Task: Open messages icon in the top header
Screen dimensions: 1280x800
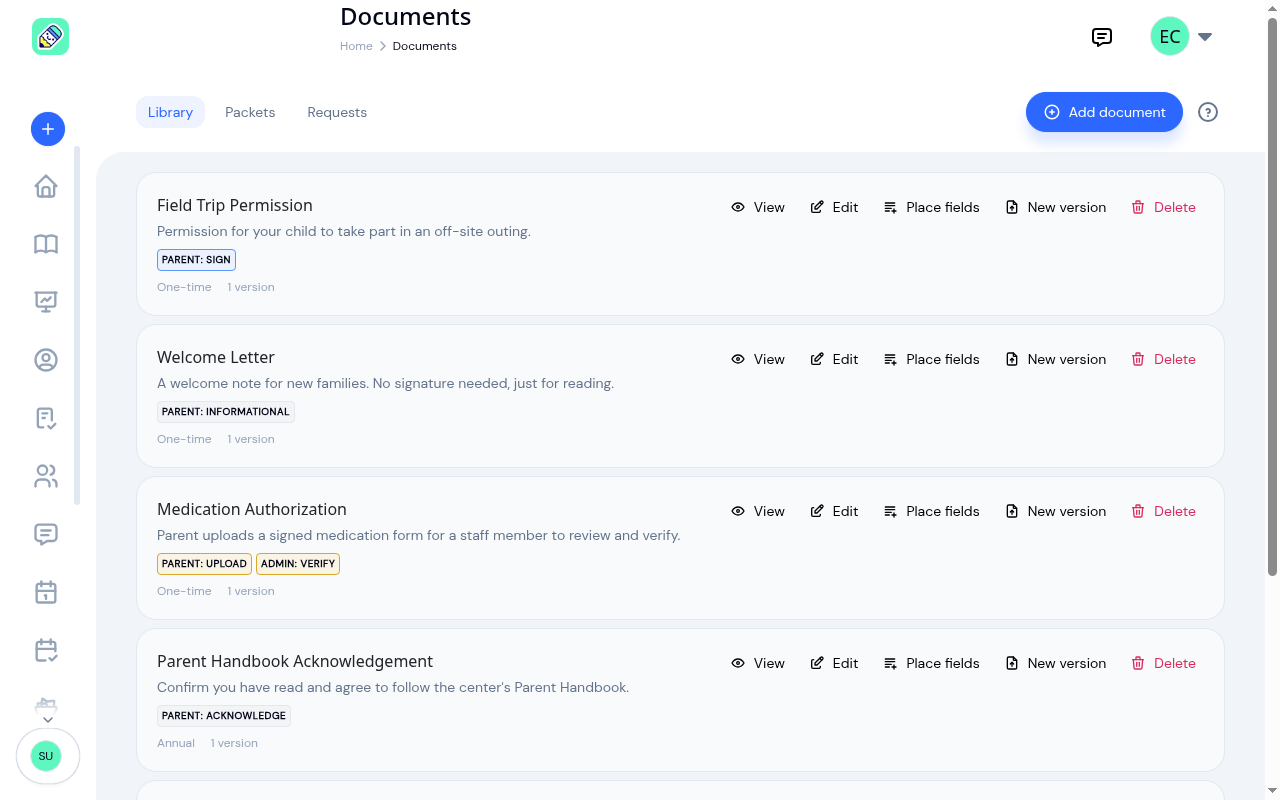Action: [1102, 37]
